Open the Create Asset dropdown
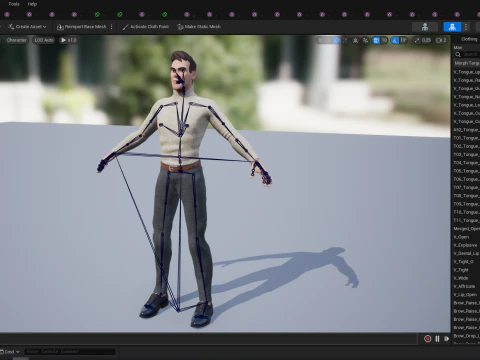This screenshot has height=360, width=480. (27, 27)
